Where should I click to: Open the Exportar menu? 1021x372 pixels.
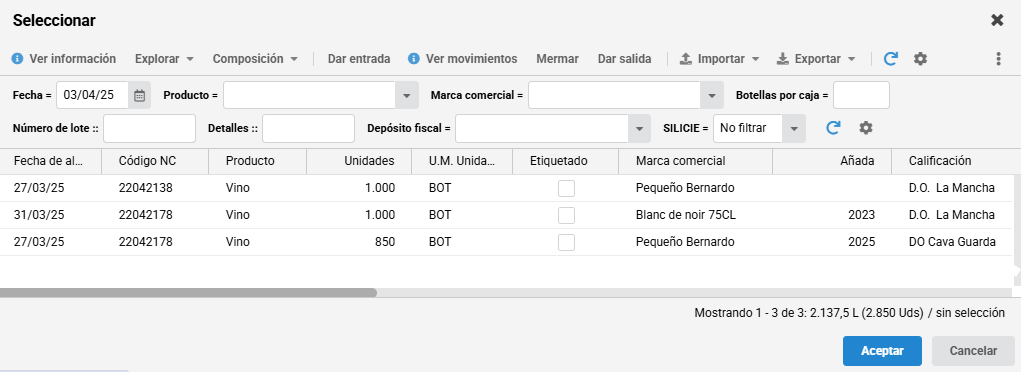click(x=816, y=59)
